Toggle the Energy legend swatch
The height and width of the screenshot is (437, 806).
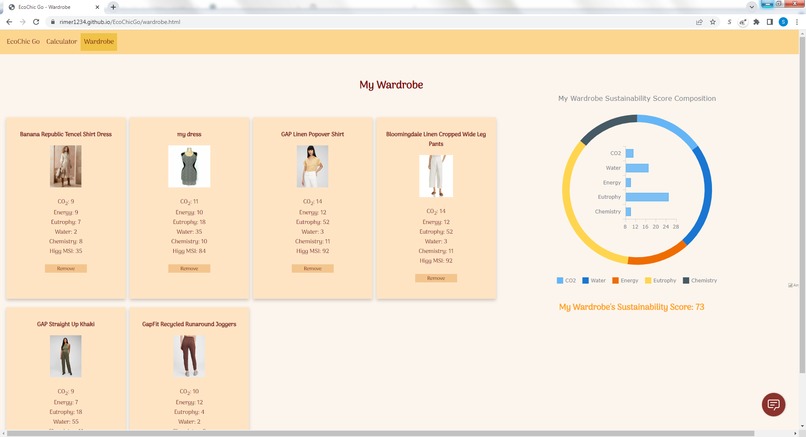coord(615,281)
